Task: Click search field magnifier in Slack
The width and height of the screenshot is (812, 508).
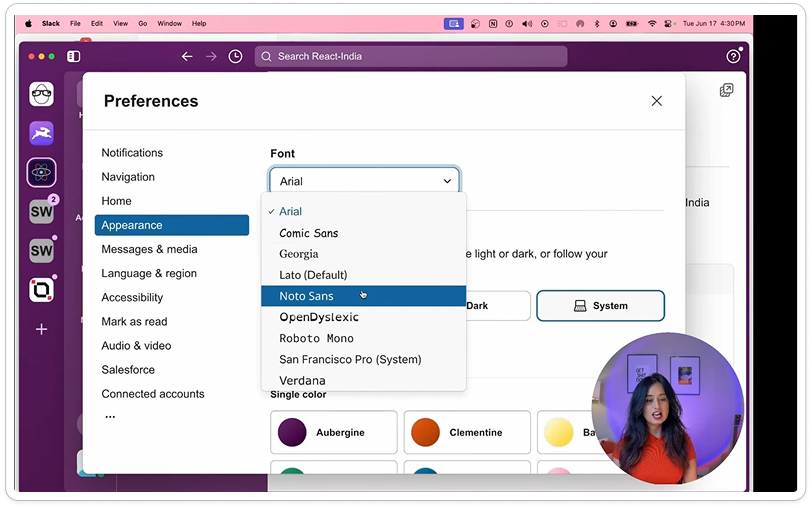Action: (x=266, y=56)
